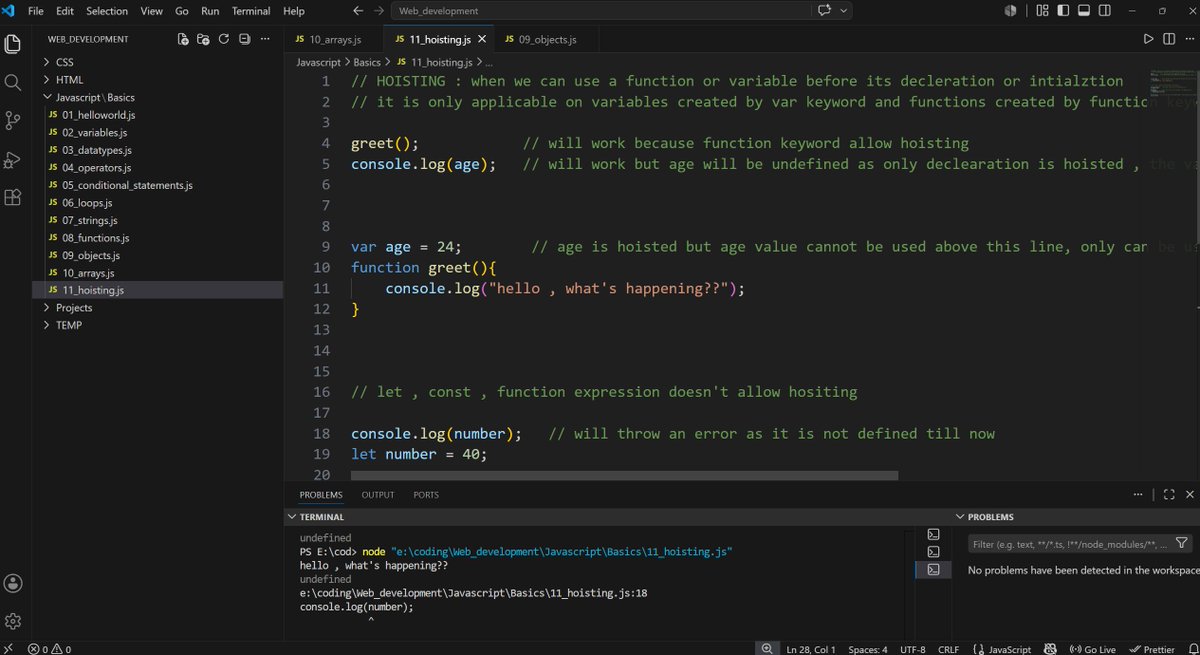Switch to the OUTPUT panel tab

(378, 494)
